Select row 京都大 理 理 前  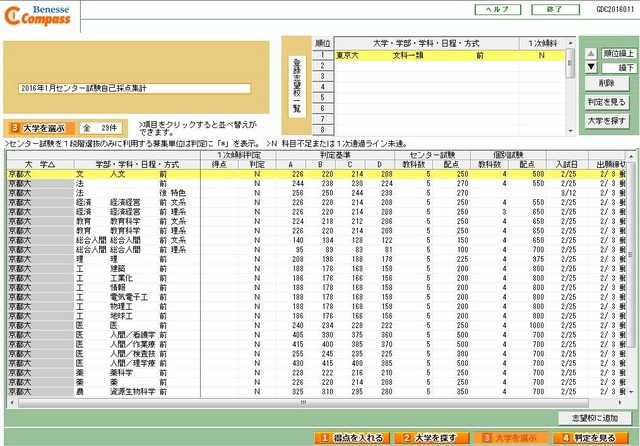pos(316,259)
